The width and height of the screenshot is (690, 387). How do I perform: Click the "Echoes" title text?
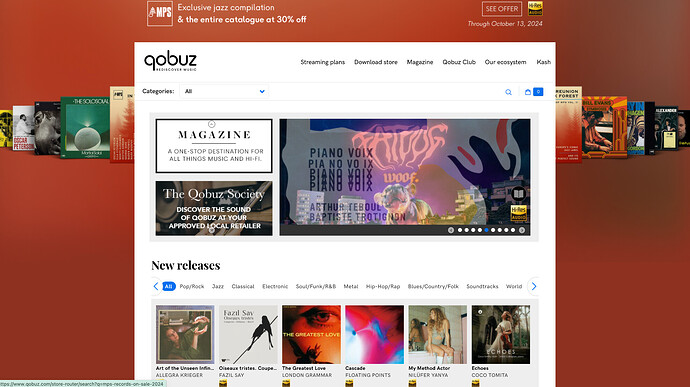[480, 368]
